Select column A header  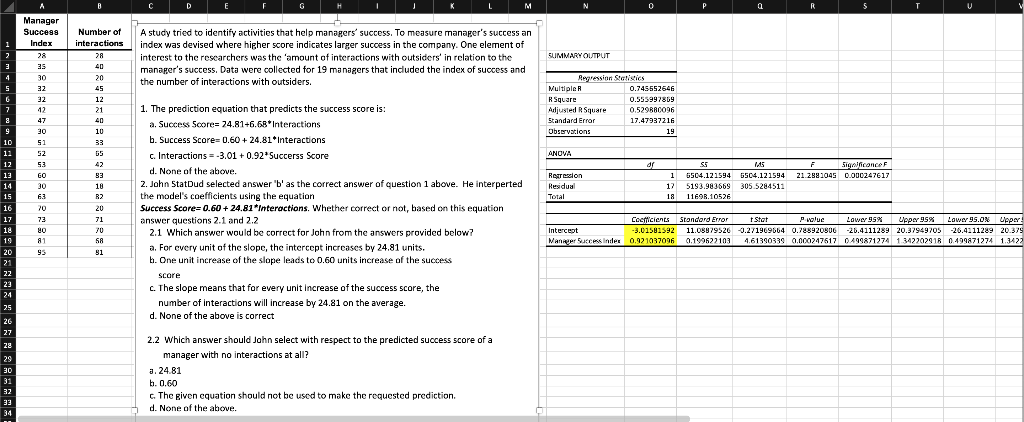click(x=41, y=5)
